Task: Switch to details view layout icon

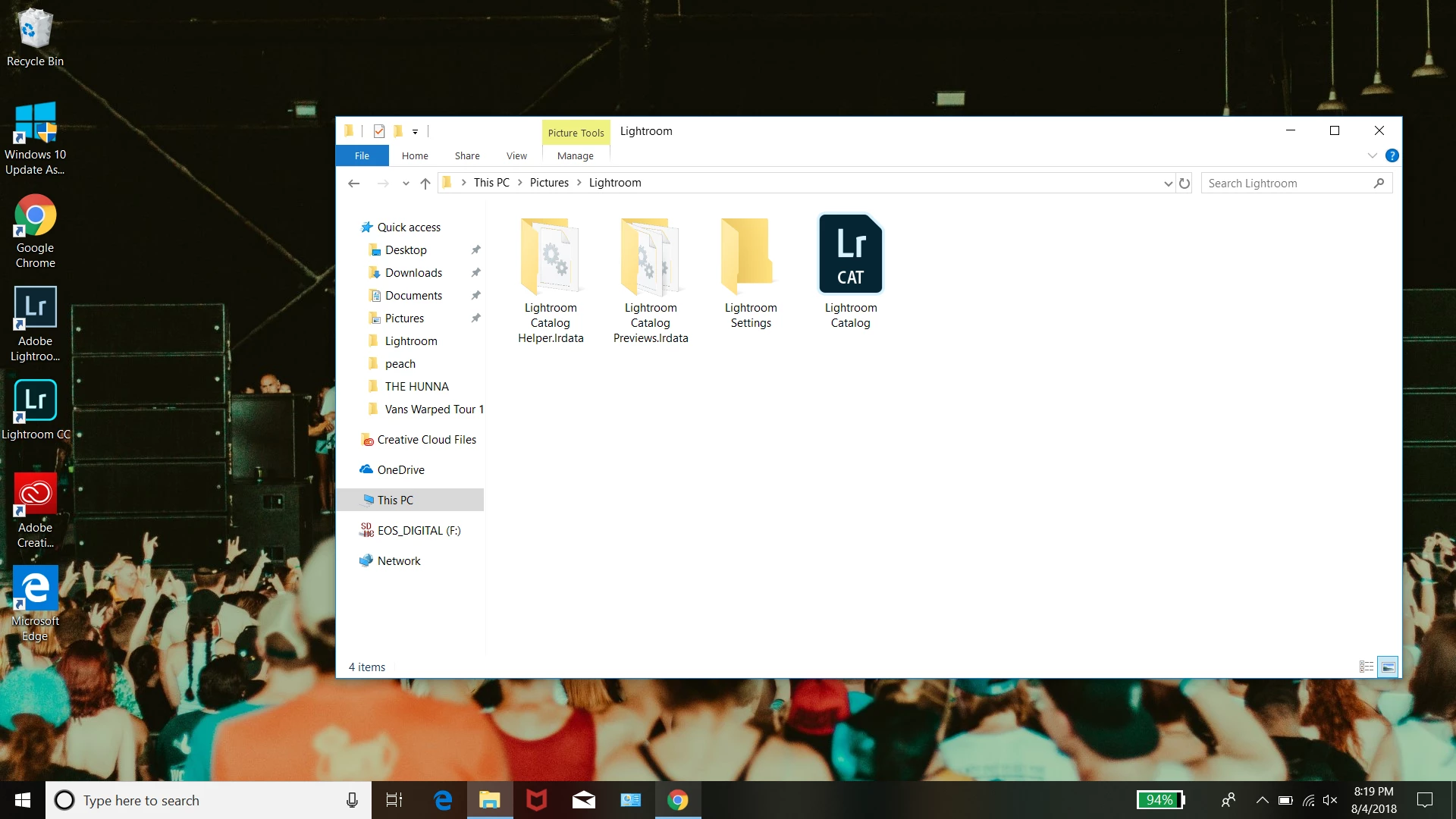Action: click(x=1367, y=667)
